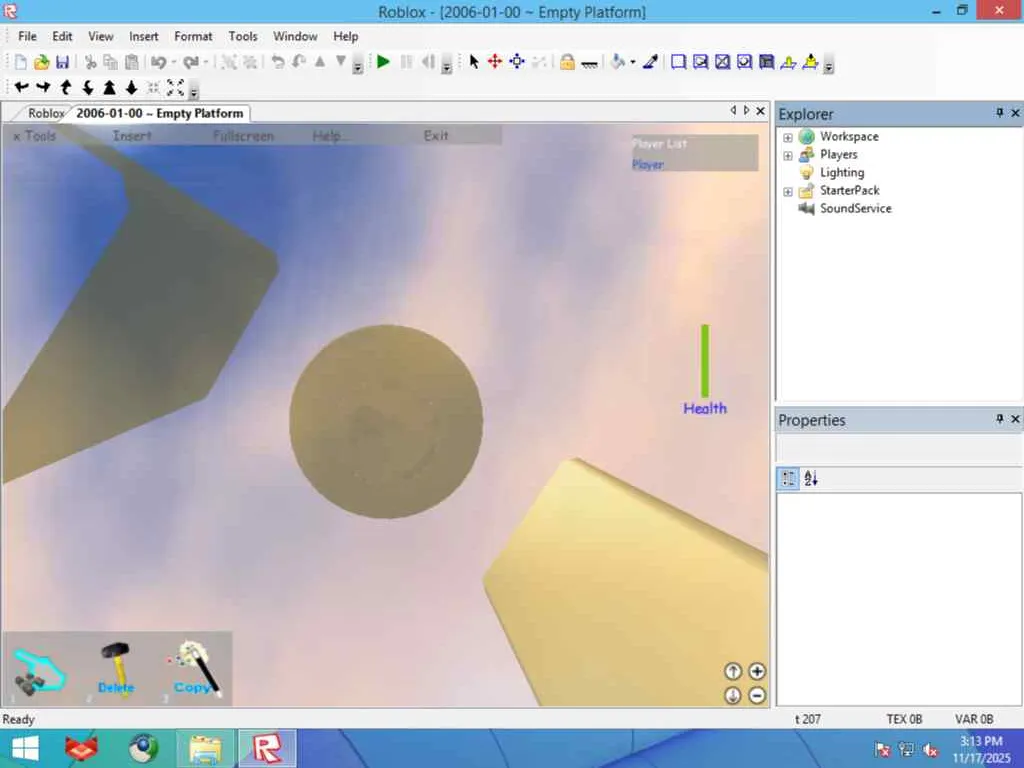Click the Pause simulation button
Image resolution: width=1024 pixels, height=768 pixels.
click(406, 62)
